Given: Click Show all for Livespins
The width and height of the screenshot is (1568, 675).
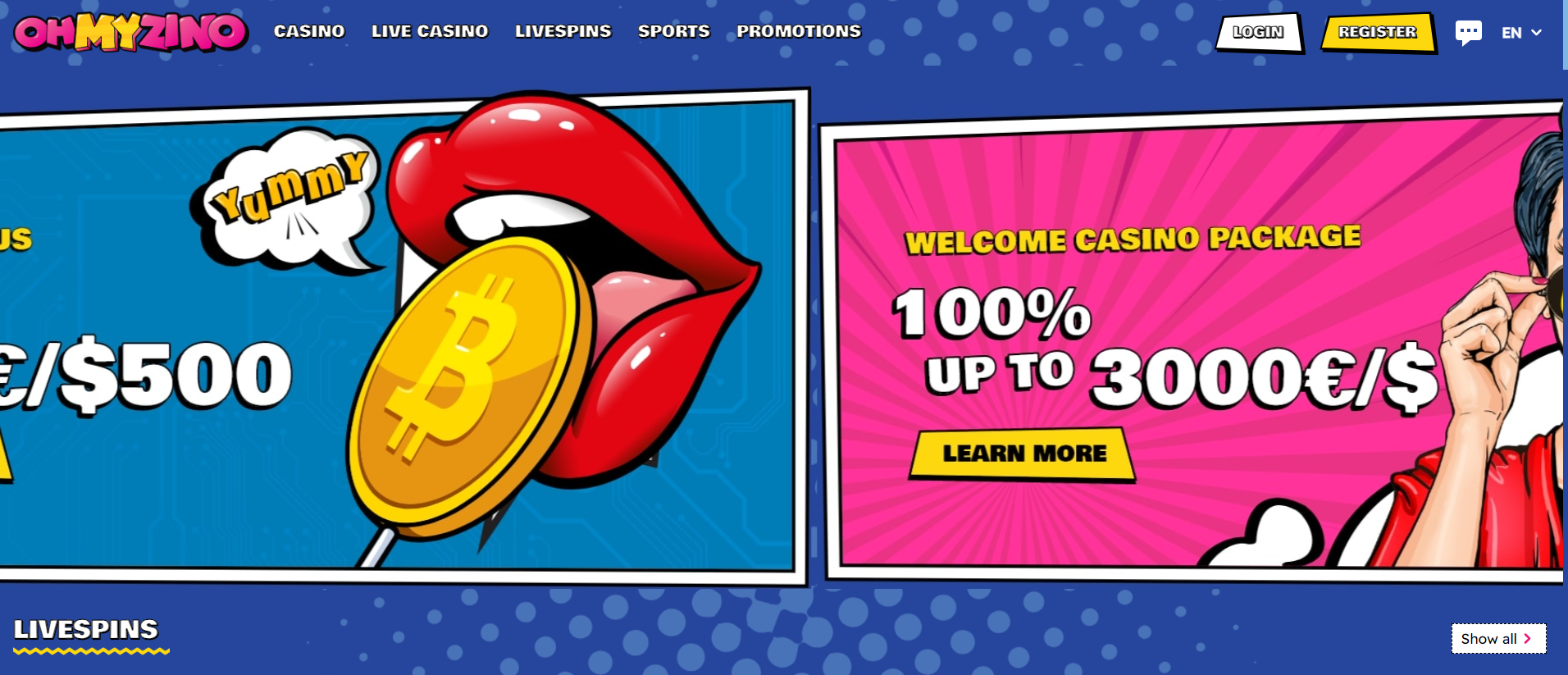Looking at the screenshot, I should pyautogui.click(x=1498, y=638).
